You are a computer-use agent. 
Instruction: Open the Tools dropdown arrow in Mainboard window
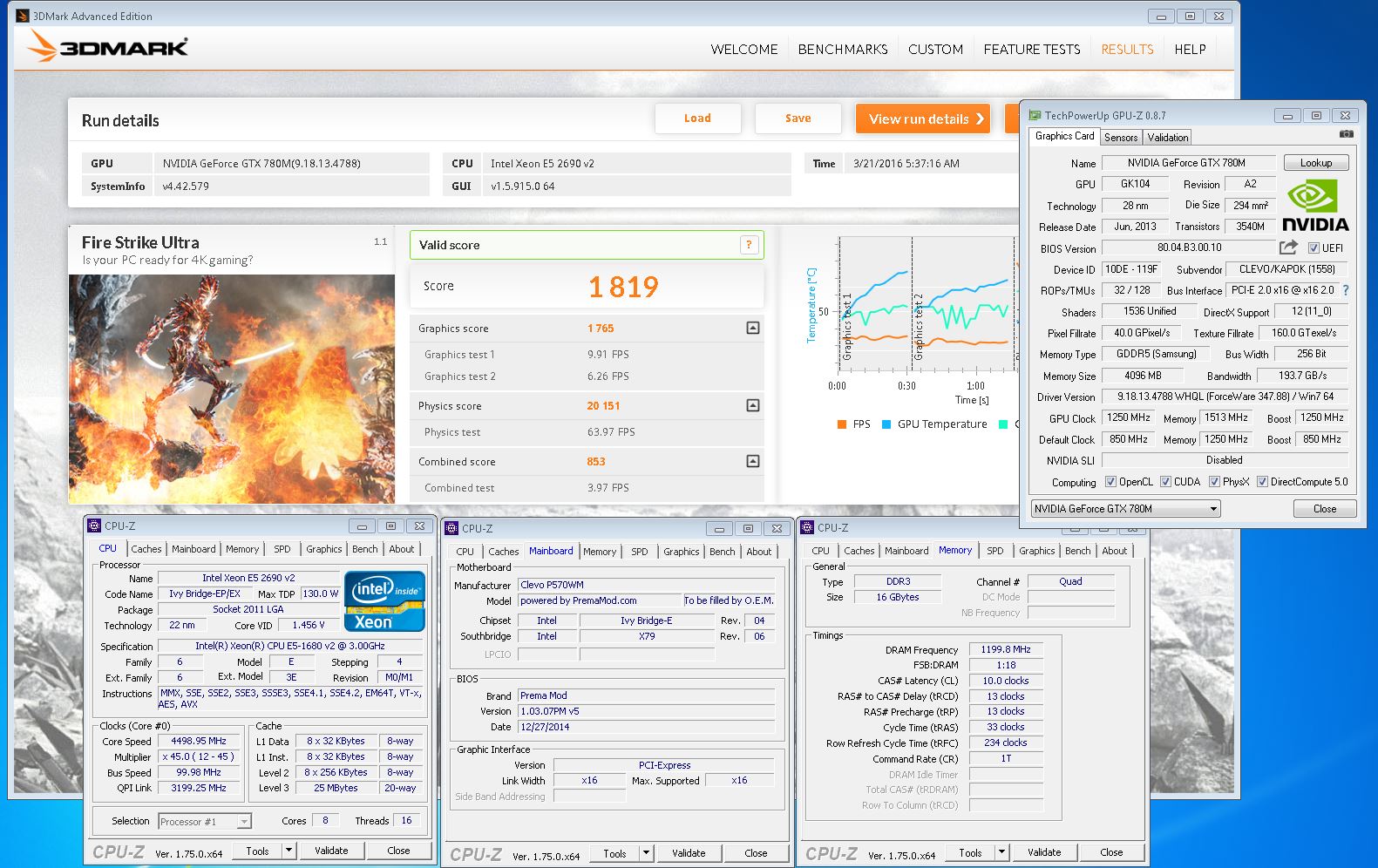pyautogui.click(x=647, y=853)
